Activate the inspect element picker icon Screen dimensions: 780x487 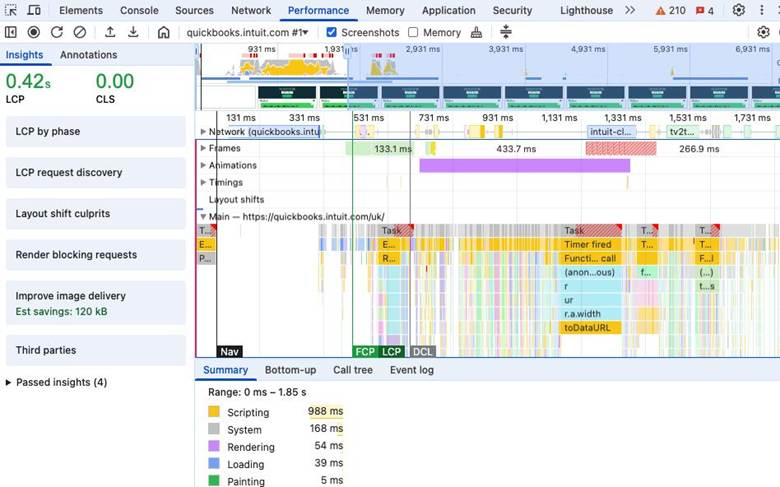(10, 10)
